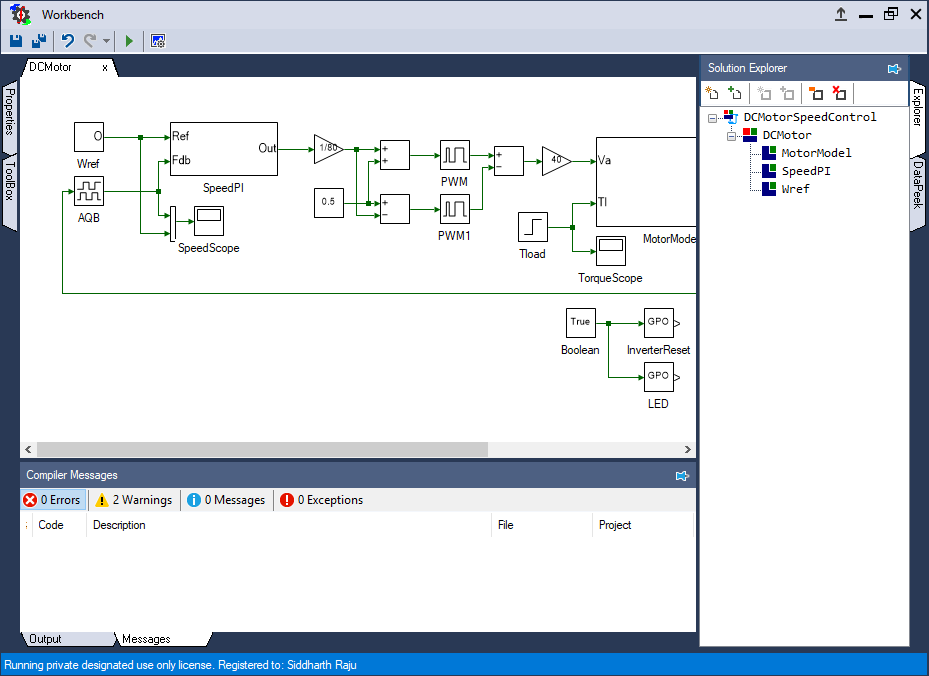Toggle the 2 Warnings filter
Screen dimensions: 929x676
click(x=134, y=500)
